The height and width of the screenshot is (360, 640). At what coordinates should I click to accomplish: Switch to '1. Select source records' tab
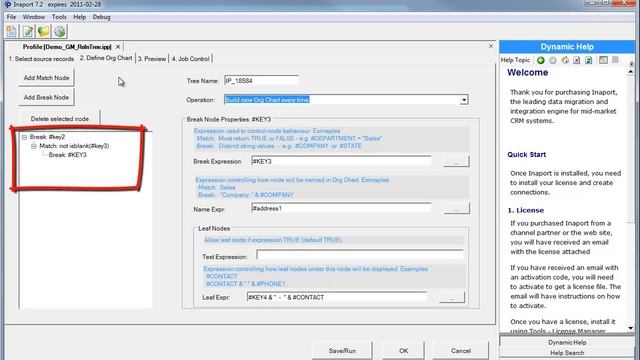click(41, 59)
